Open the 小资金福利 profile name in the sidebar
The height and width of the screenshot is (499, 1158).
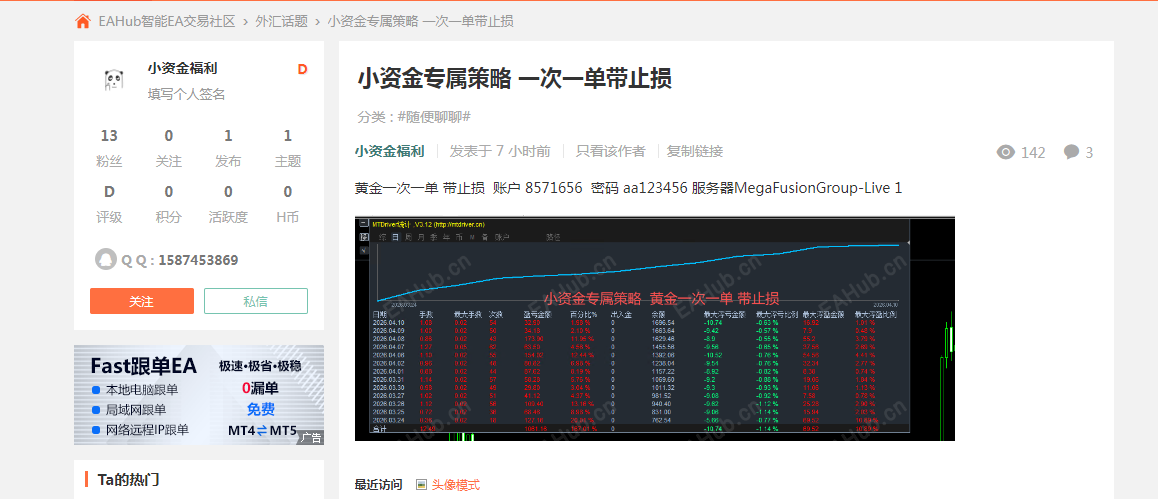(182, 69)
